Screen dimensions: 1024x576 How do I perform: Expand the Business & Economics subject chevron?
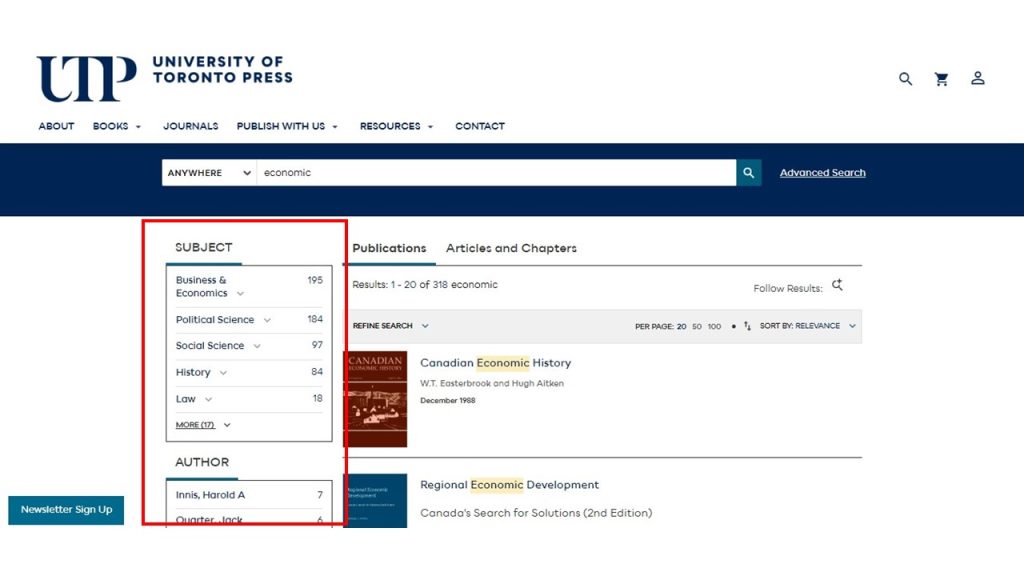click(x=240, y=294)
